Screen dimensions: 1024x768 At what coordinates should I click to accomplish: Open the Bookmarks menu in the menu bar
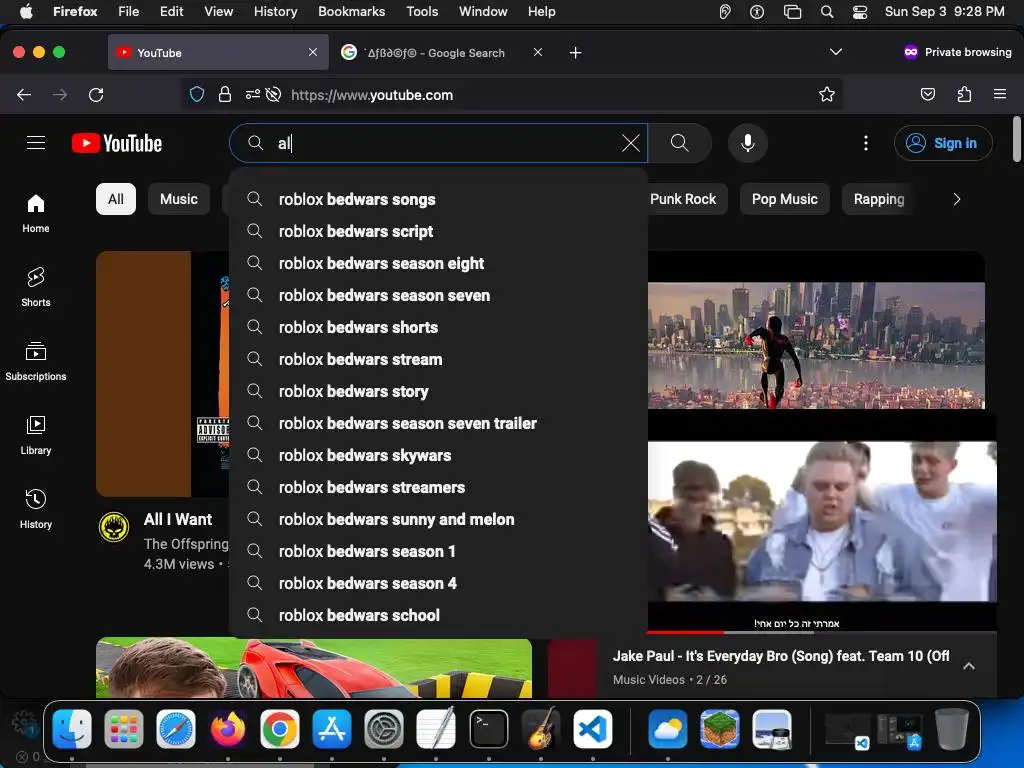(x=351, y=12)
